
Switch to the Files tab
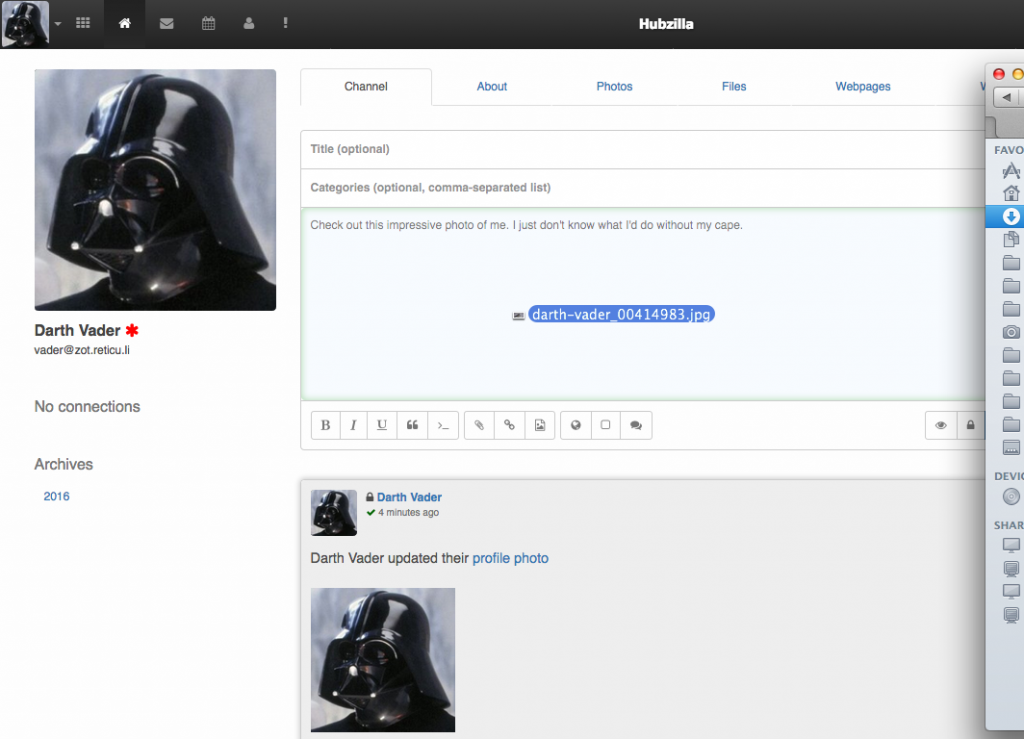pos(734,87)
